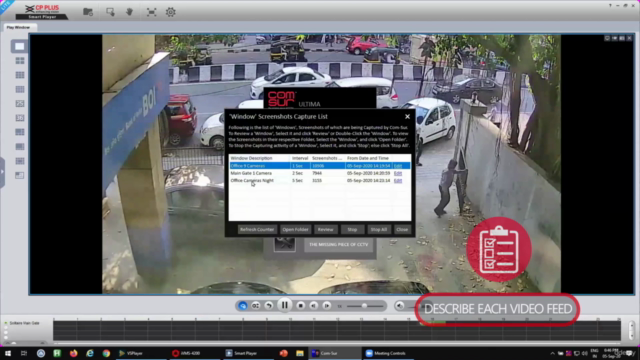Select the sixteen-window grid layout icon
Screen dimensions: 640x360
(x=20, y=89)
